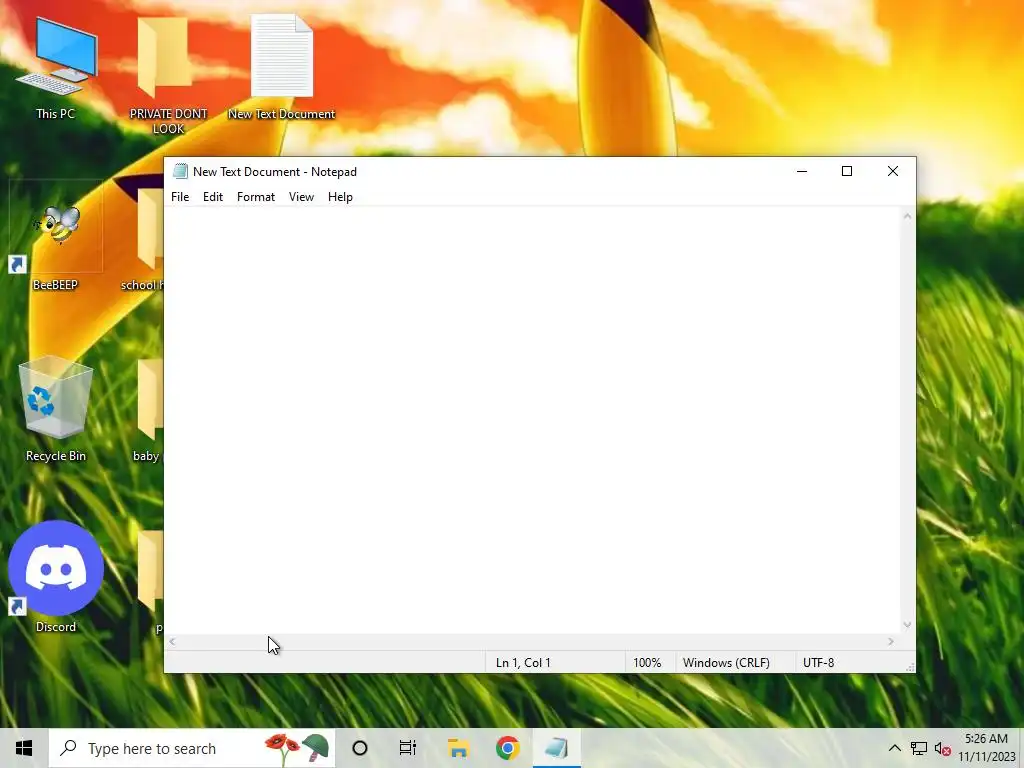Image resolution: width=1024 pixels, height=768 pixels.
Task: Open Cortana from the taskbar
Action: (360, 748)
